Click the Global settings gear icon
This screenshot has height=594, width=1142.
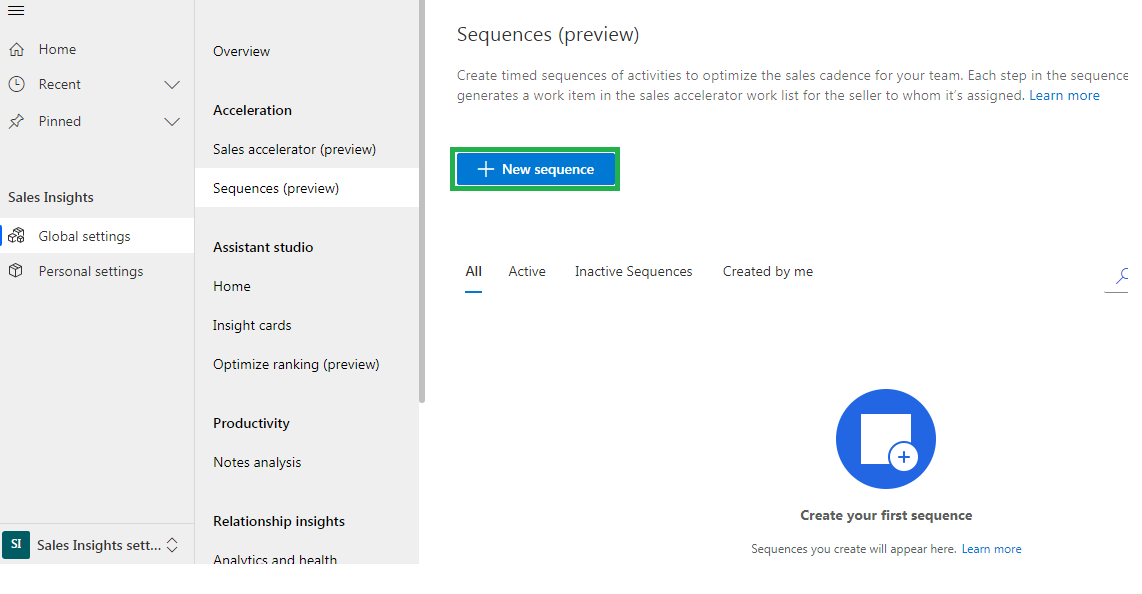(x=16, y=236)
